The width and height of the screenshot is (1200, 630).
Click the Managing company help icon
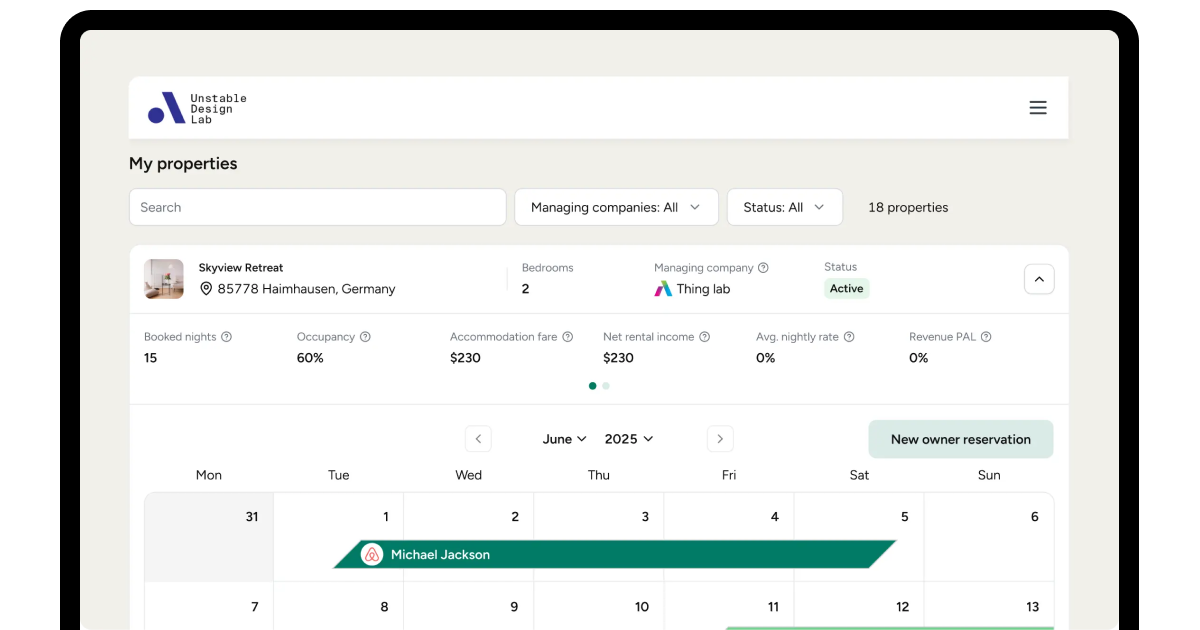pos(763,268)
